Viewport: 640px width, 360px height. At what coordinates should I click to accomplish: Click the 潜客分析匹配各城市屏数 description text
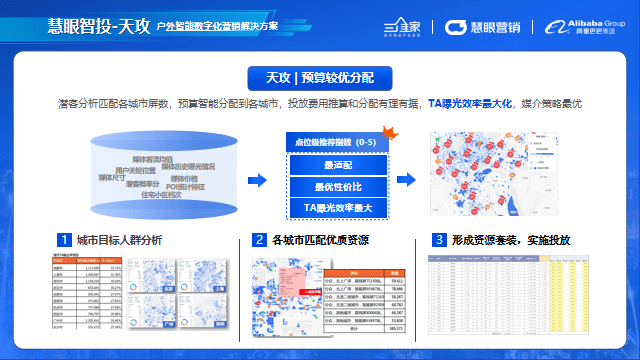tap(113, 104)
